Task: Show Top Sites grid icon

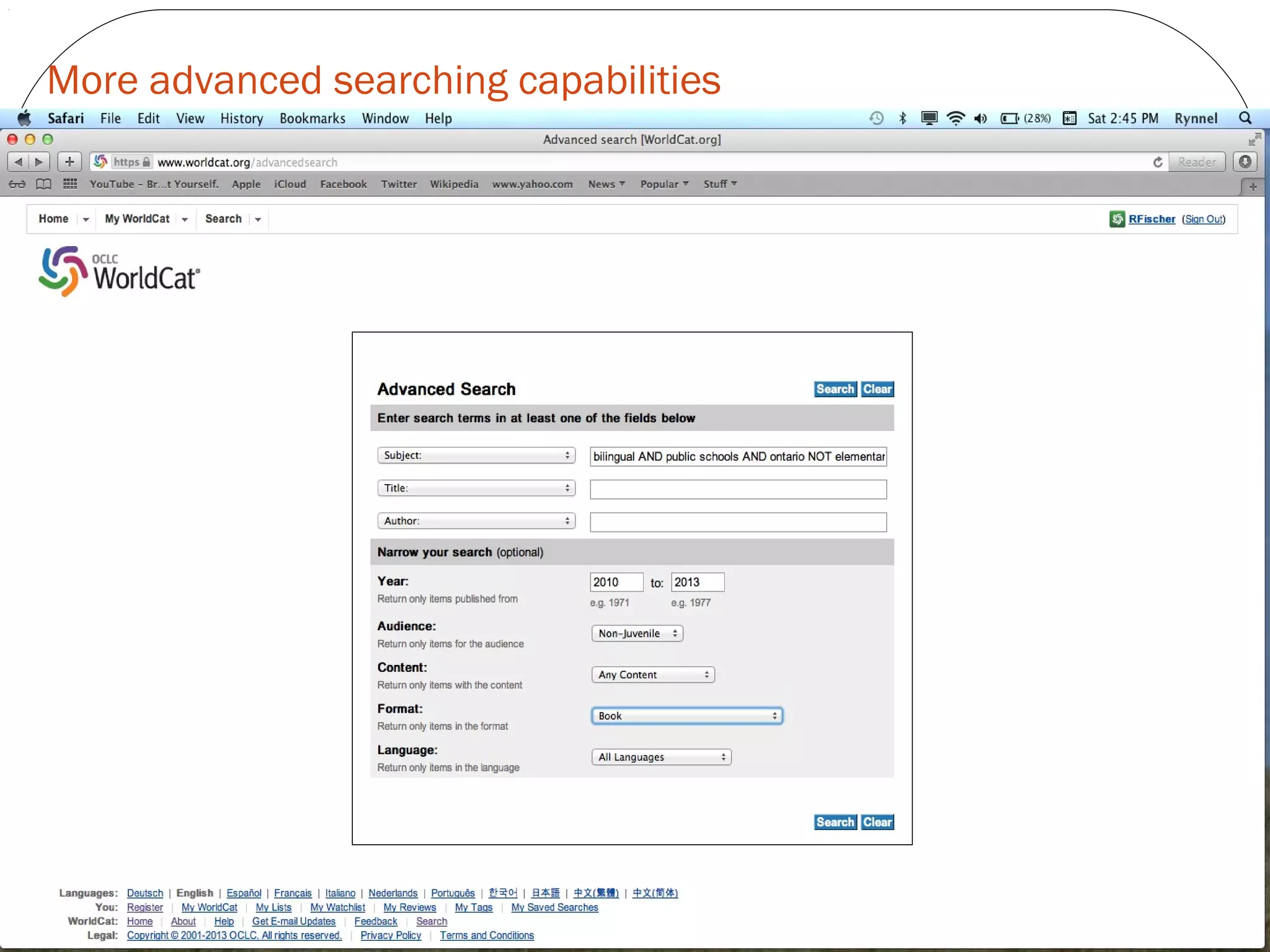Action: pyautogui.click(x=70, y=184)
